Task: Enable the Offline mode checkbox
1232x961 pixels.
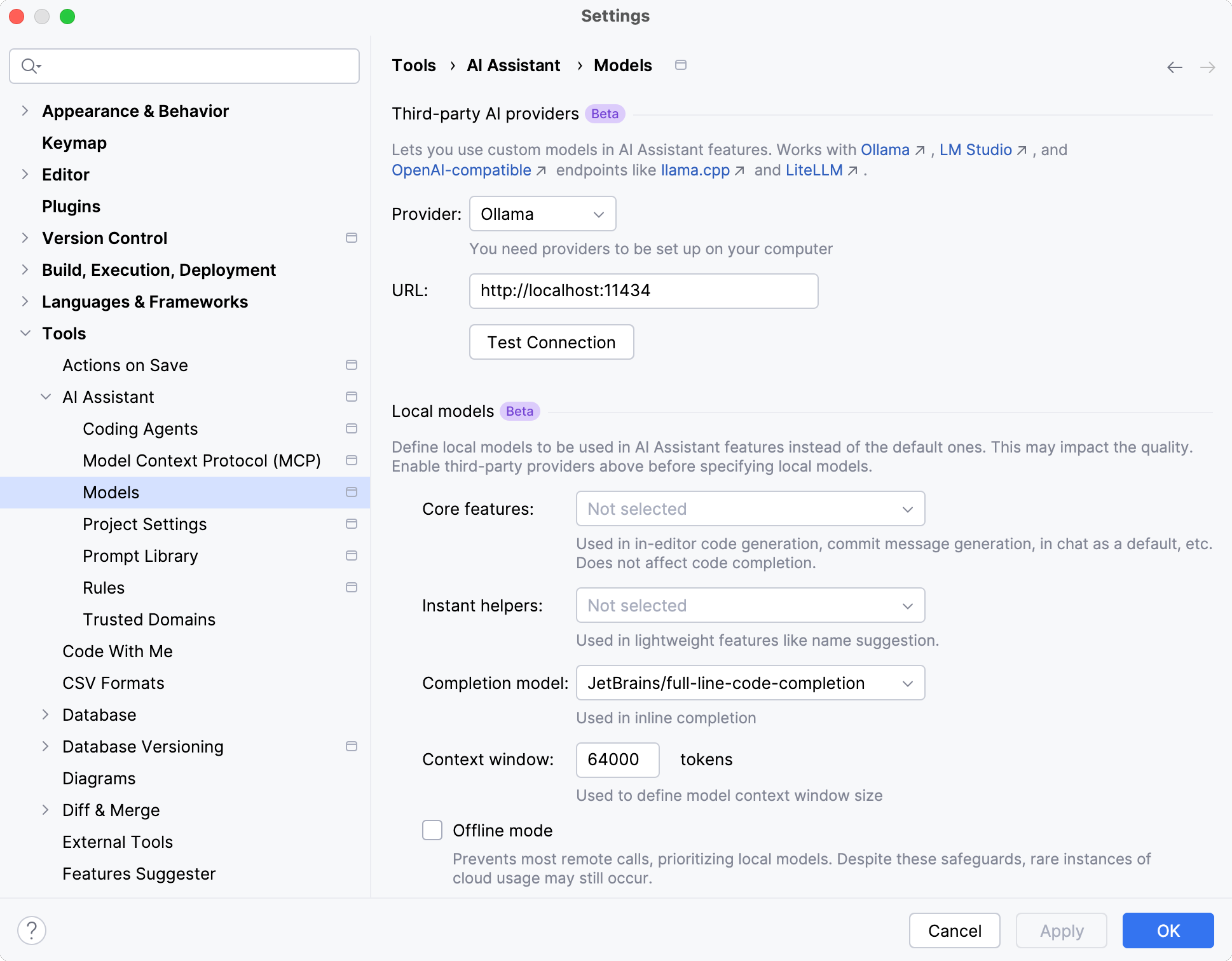Action: (432, 830)
